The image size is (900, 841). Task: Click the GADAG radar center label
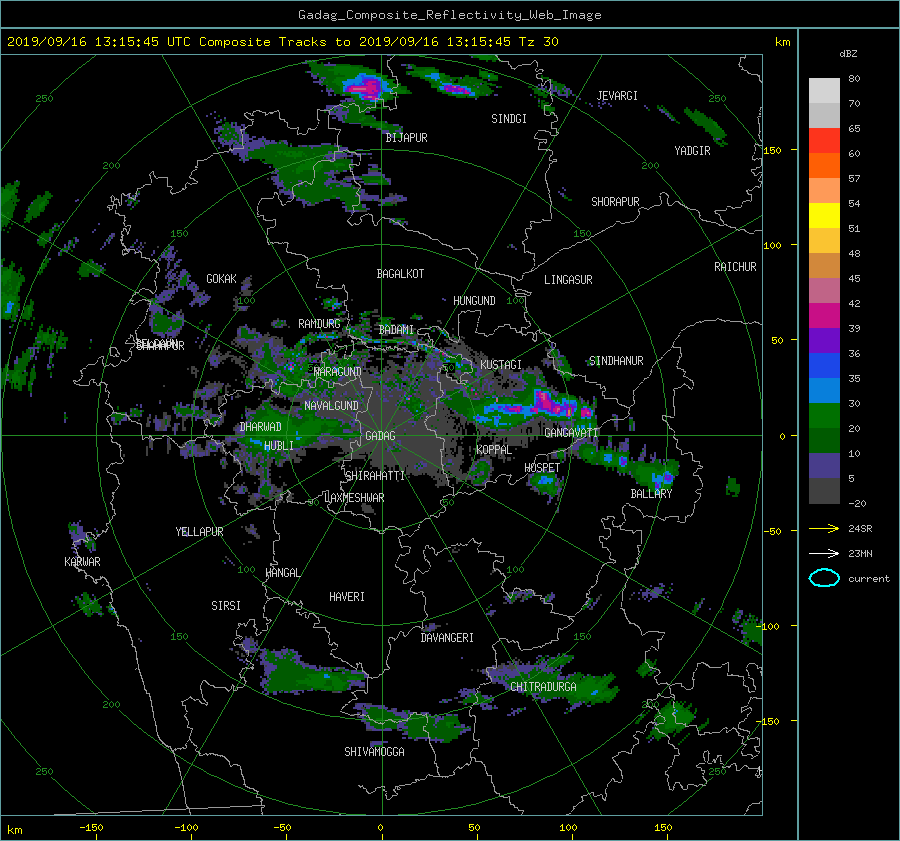coord(381,436)
